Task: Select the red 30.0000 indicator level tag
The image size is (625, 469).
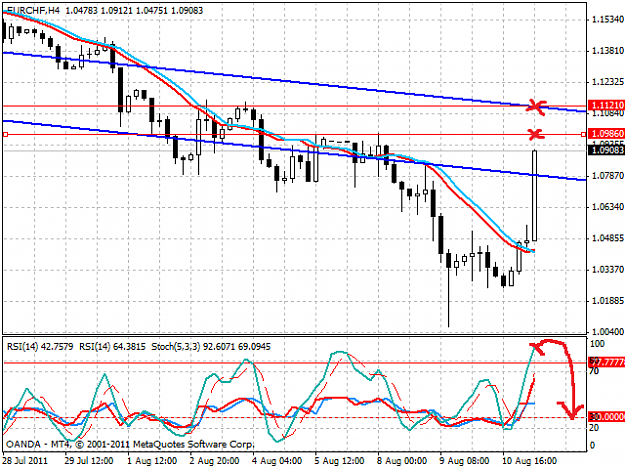Action: pyautogui.click(x=607, y=417)
